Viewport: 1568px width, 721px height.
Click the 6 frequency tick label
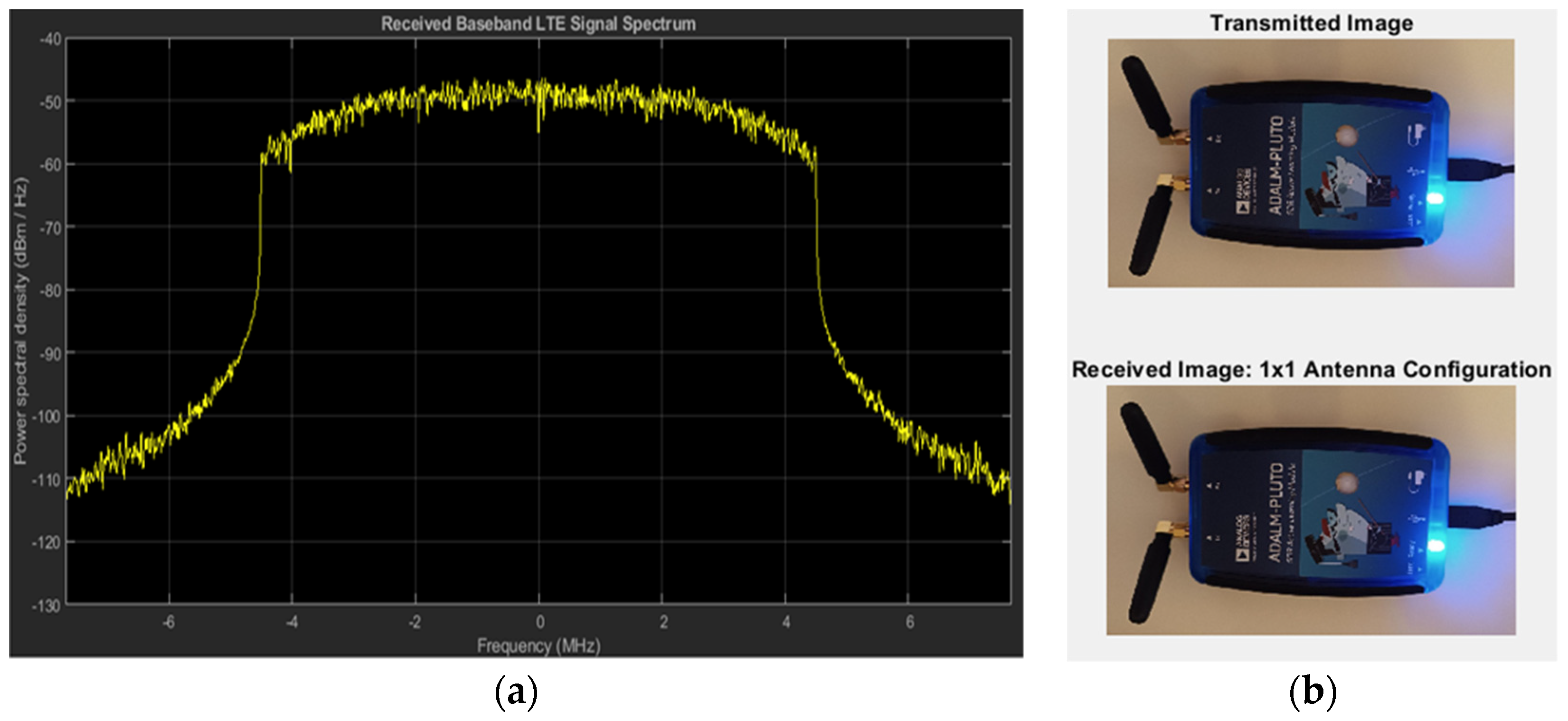pos(909,622)
